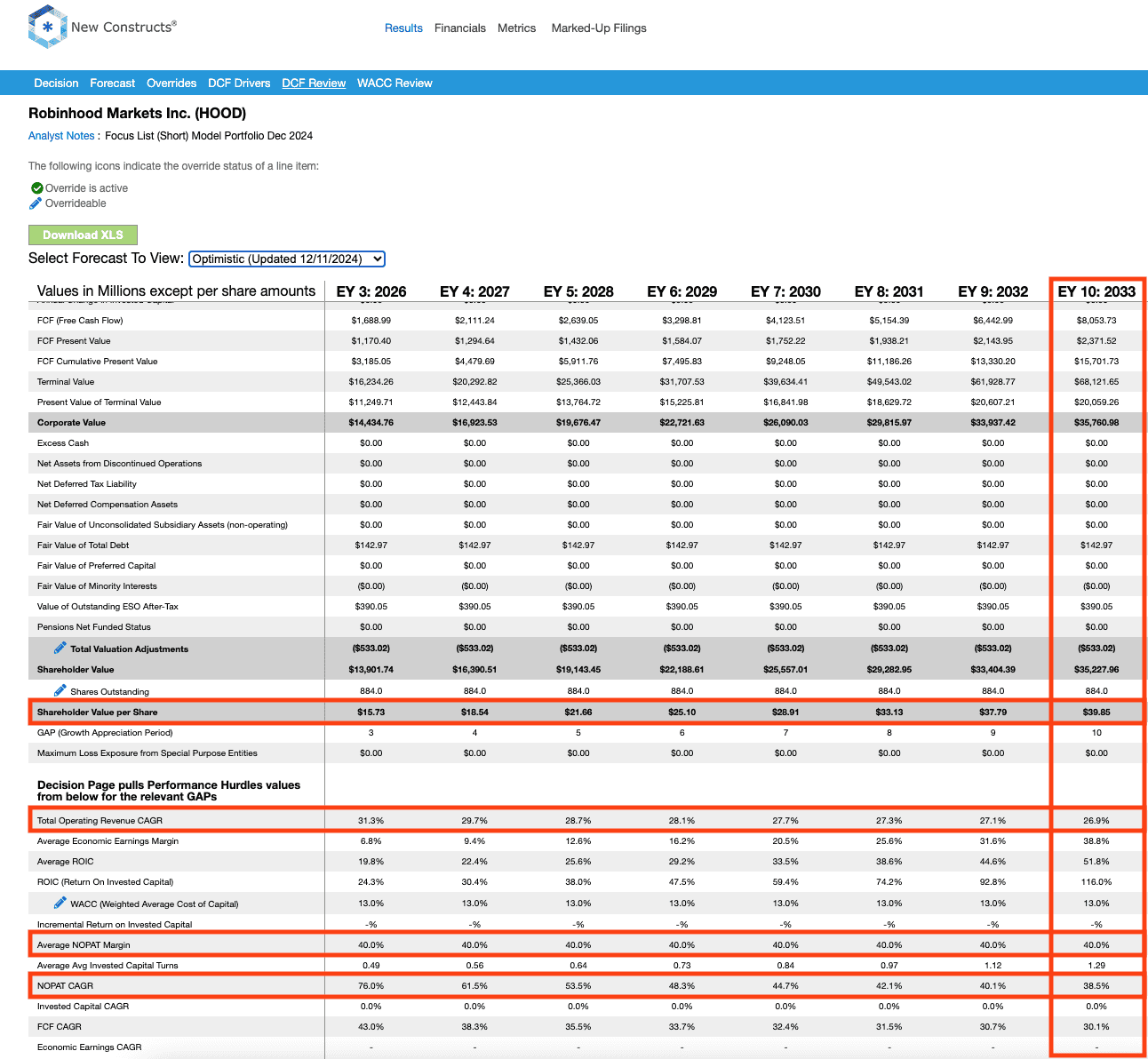This screenshot has height=1059, width=1148.
Task: Click the 1.29 invested capital turns value
Action: tap(1096, 965)
